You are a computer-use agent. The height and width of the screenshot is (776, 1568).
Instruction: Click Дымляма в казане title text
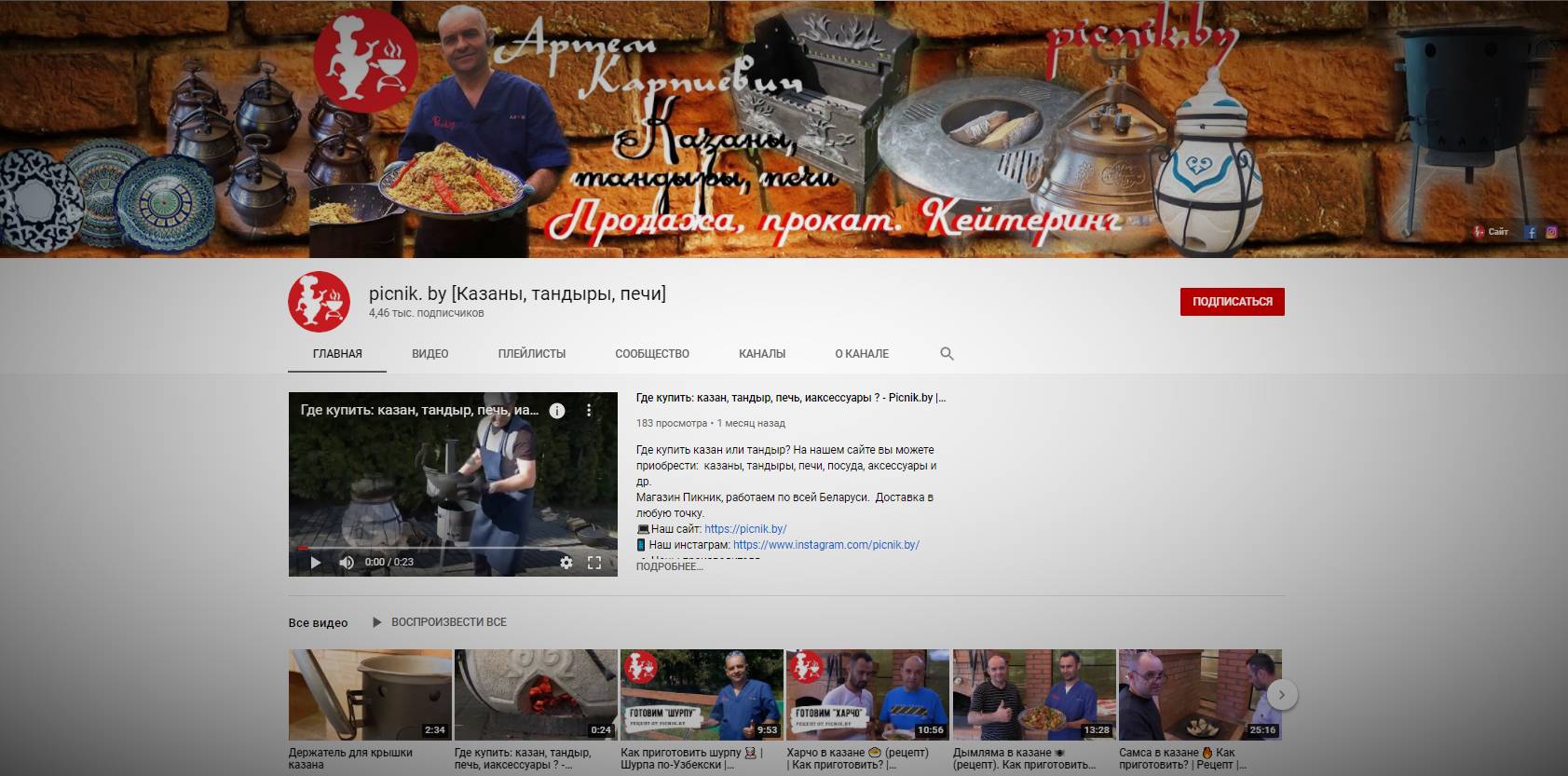(x=1024, y=758)
